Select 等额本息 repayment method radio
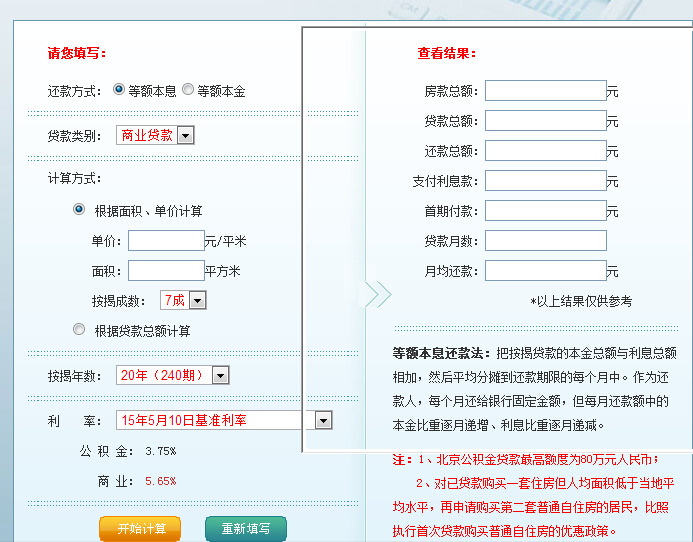Image resolution: width=693 pixels, height=542 pixels. [x=118, y=89]
